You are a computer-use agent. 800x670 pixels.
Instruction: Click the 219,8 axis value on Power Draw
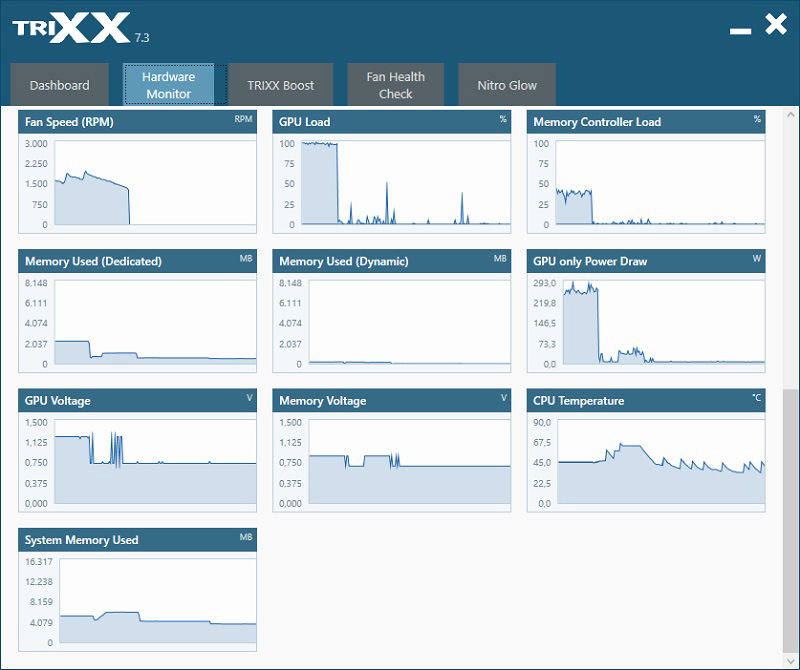544,303
